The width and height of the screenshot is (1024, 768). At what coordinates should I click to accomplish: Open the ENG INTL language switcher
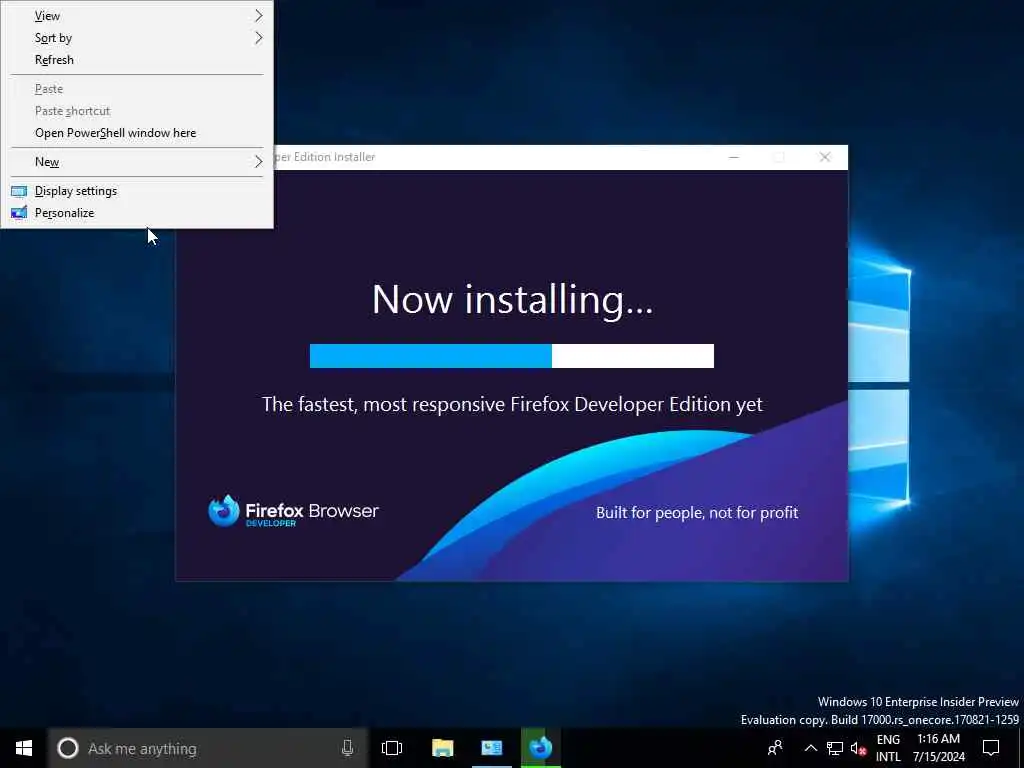(x=888, y=748)
